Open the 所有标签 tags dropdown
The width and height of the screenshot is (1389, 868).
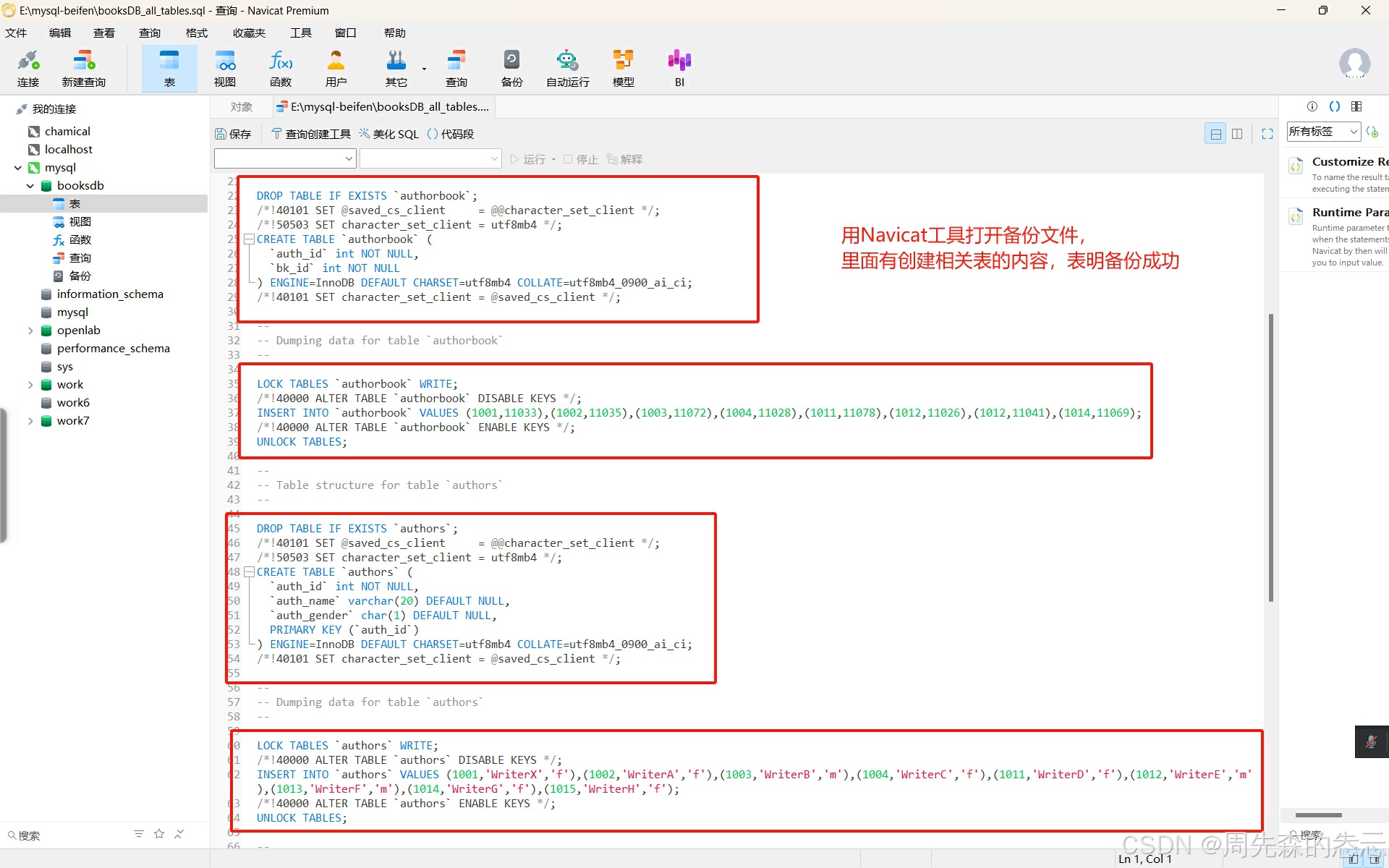click(x=1323, y=132)
